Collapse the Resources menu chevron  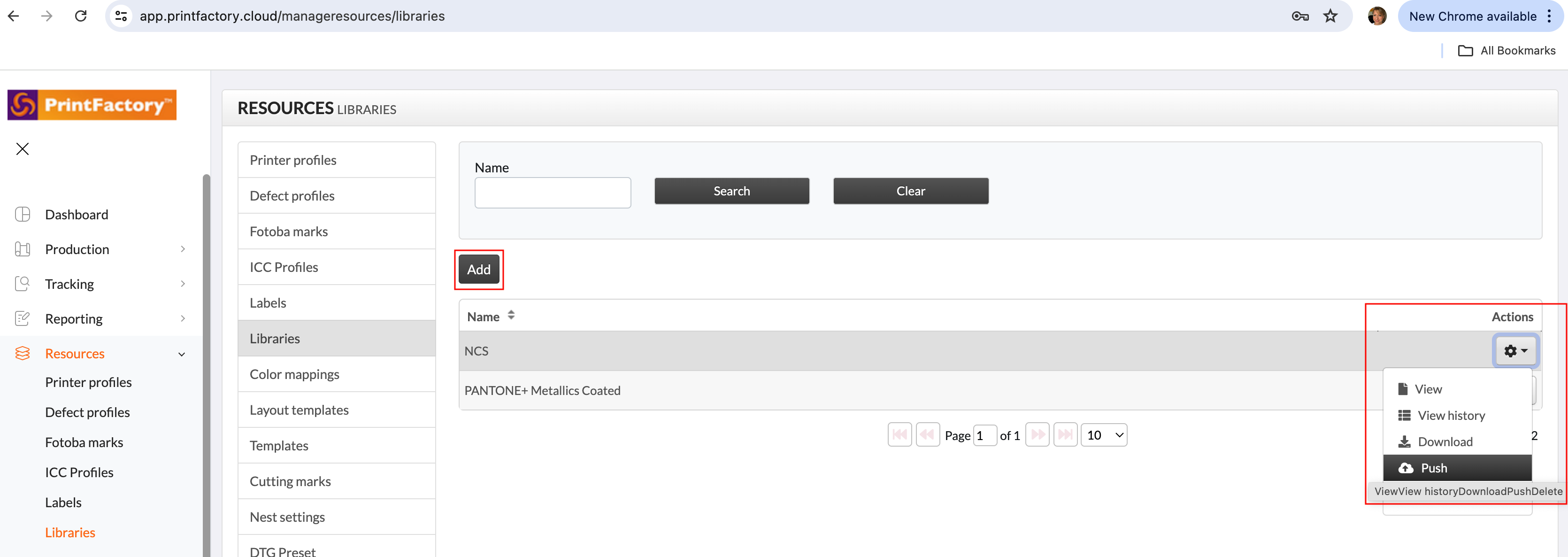click(x=181, y=354)
